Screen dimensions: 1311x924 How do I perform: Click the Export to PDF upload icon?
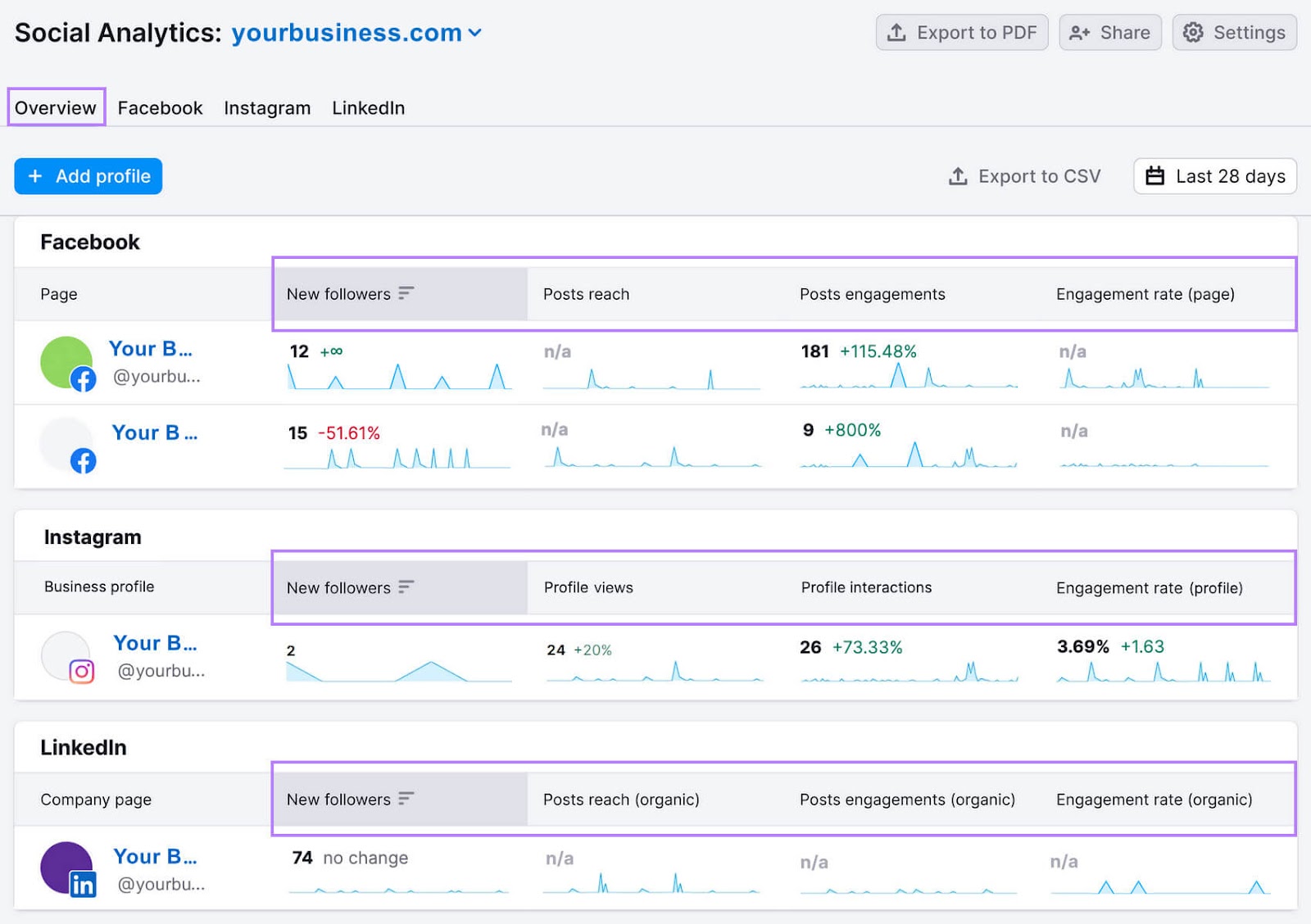[897, 33]
